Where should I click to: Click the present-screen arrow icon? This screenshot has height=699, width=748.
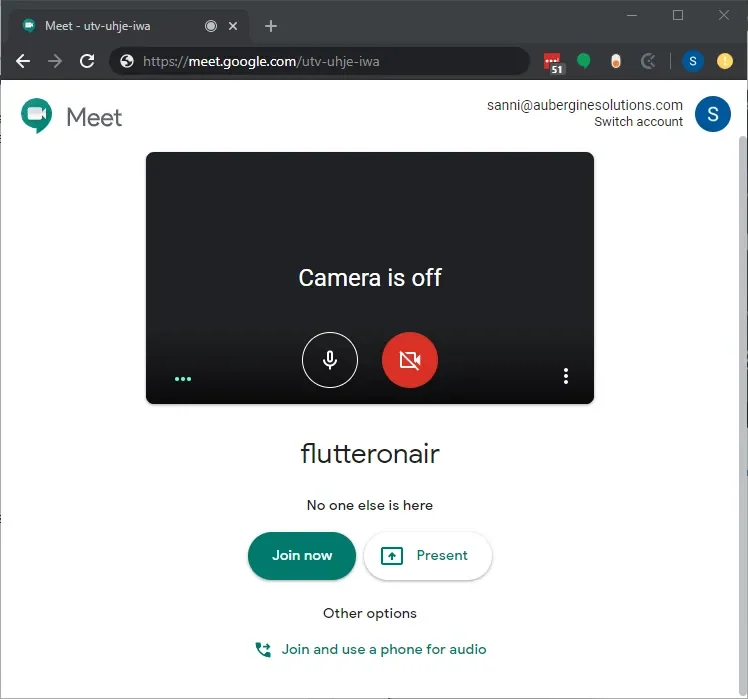[392, 556]
